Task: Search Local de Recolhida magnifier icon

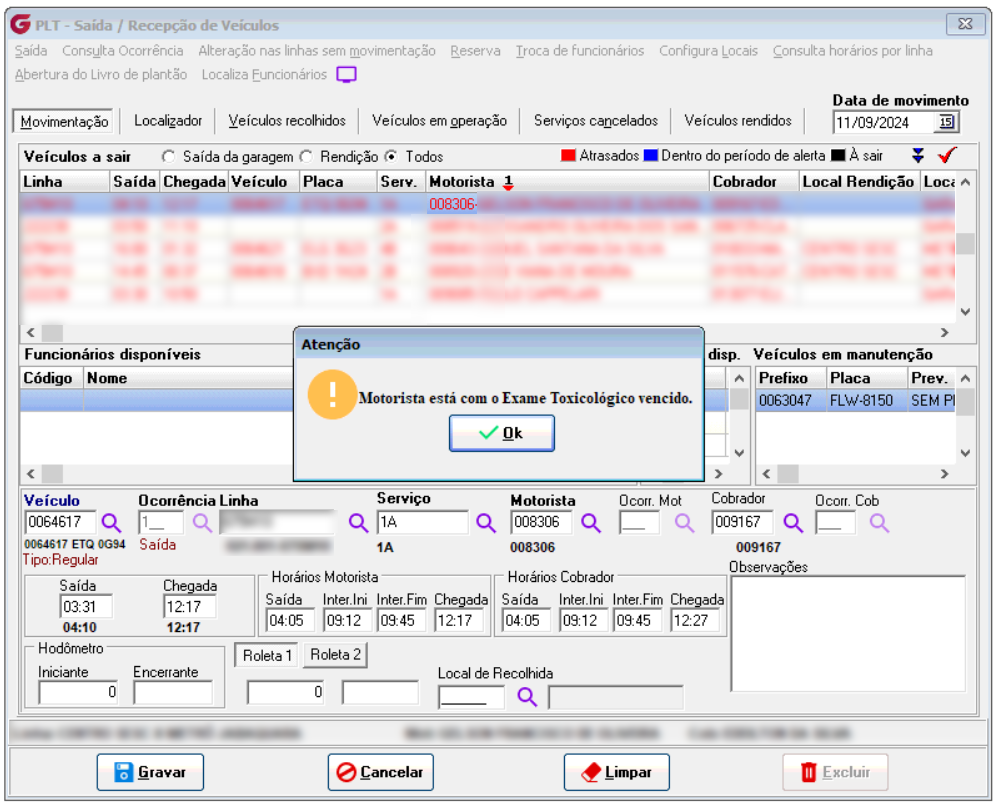Action: coord(527,697)
